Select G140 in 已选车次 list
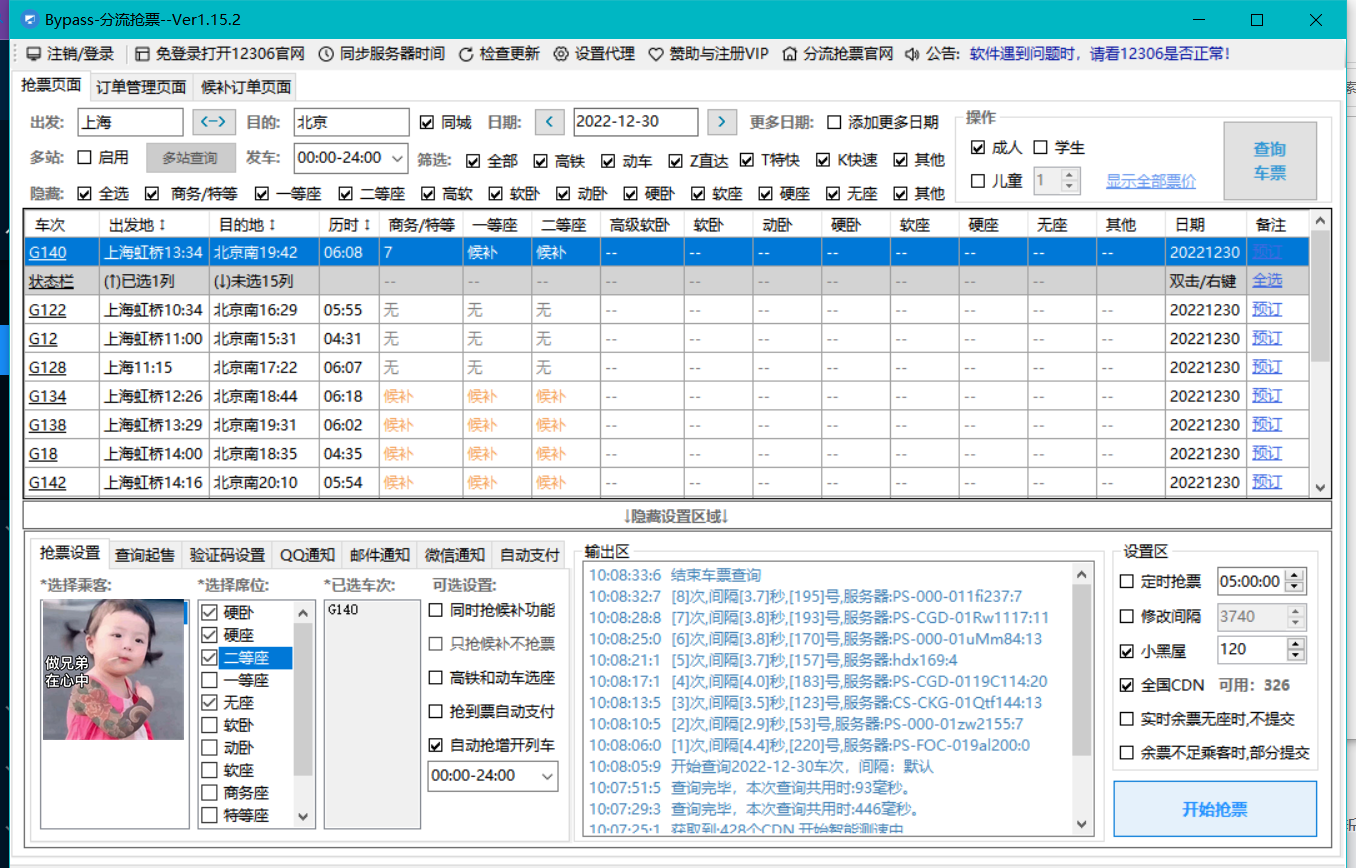This screenshot has width=1356, height=868. click(x=344, y=610)
